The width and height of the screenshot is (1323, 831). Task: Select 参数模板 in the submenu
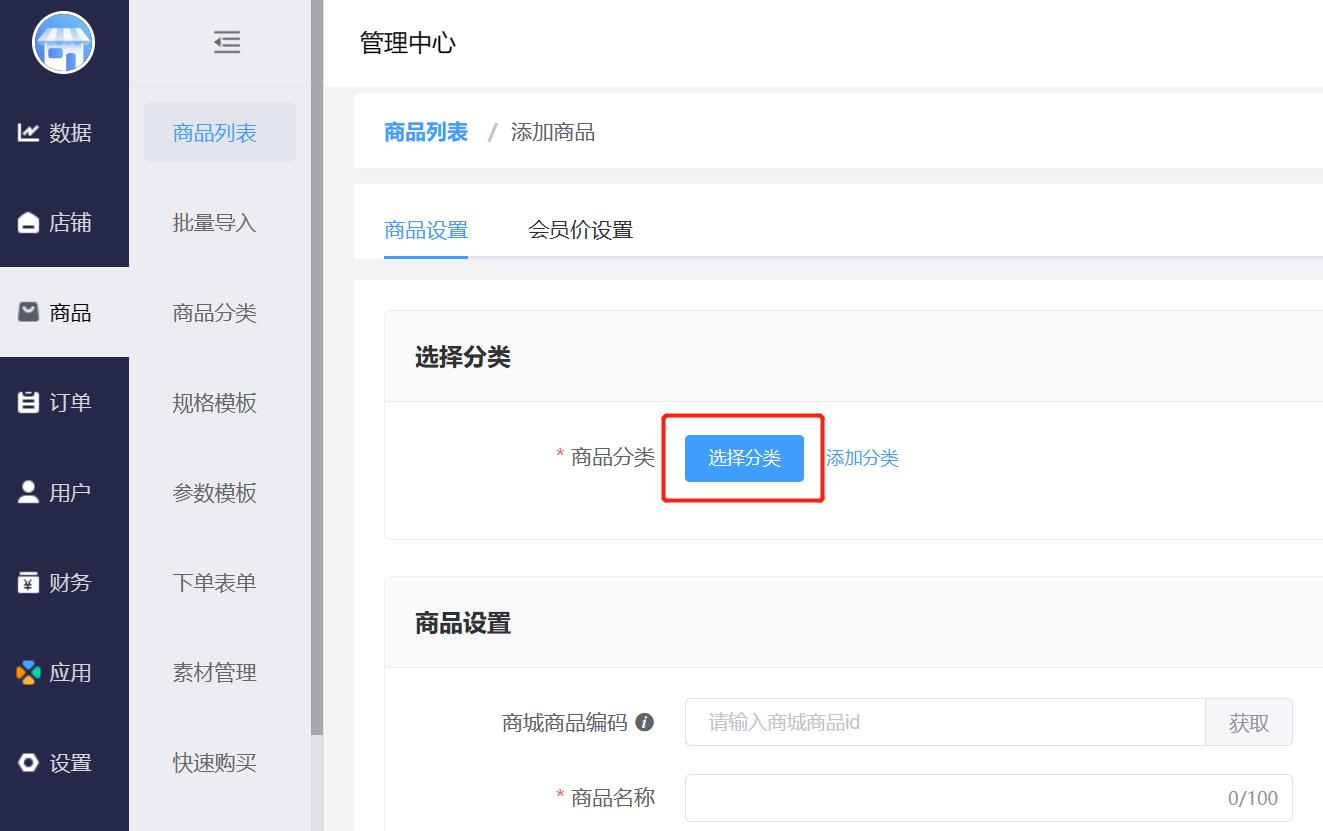tap(215, 492)
